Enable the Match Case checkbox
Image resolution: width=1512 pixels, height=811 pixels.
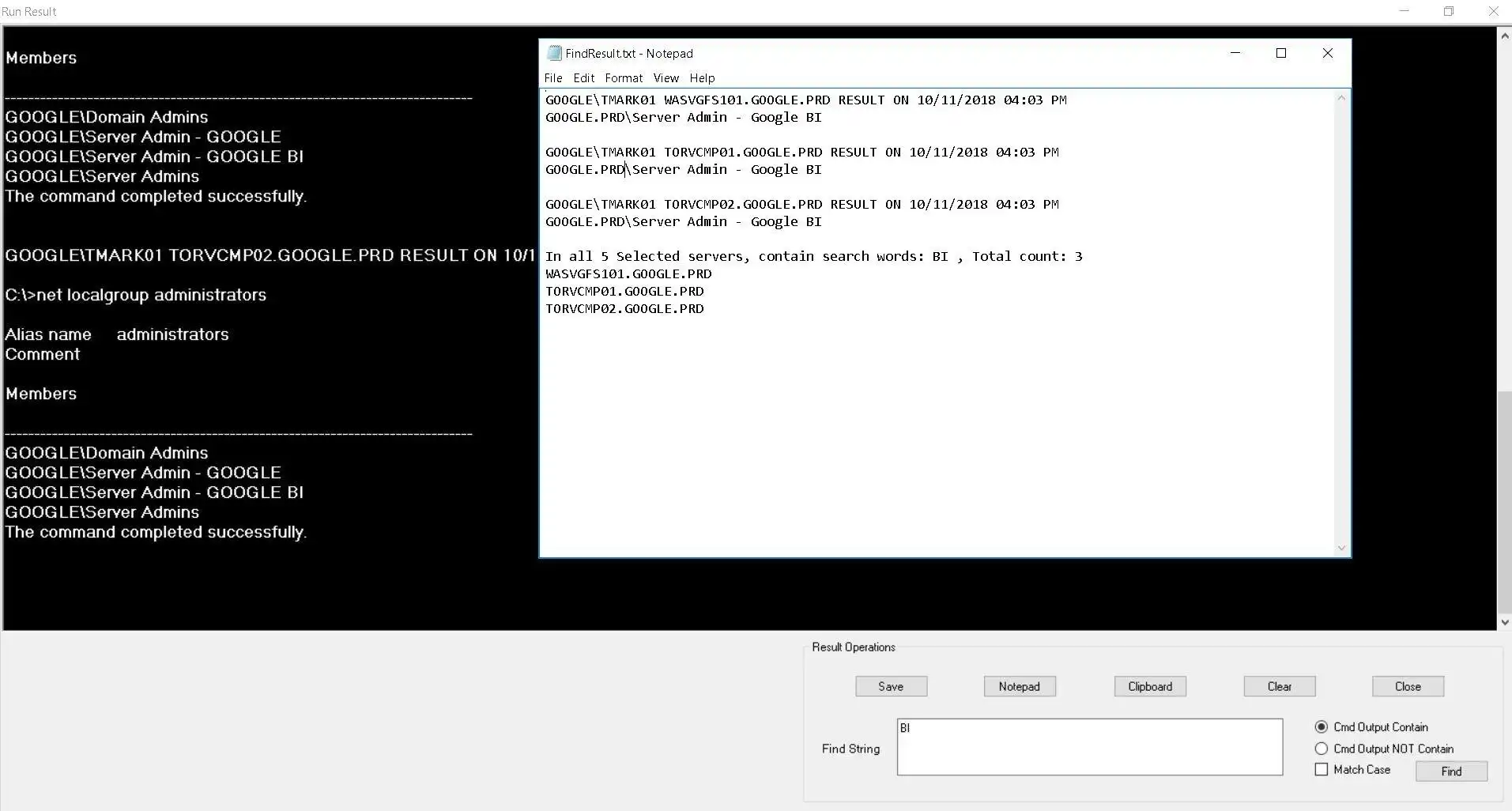click(x=1321, y=769)
